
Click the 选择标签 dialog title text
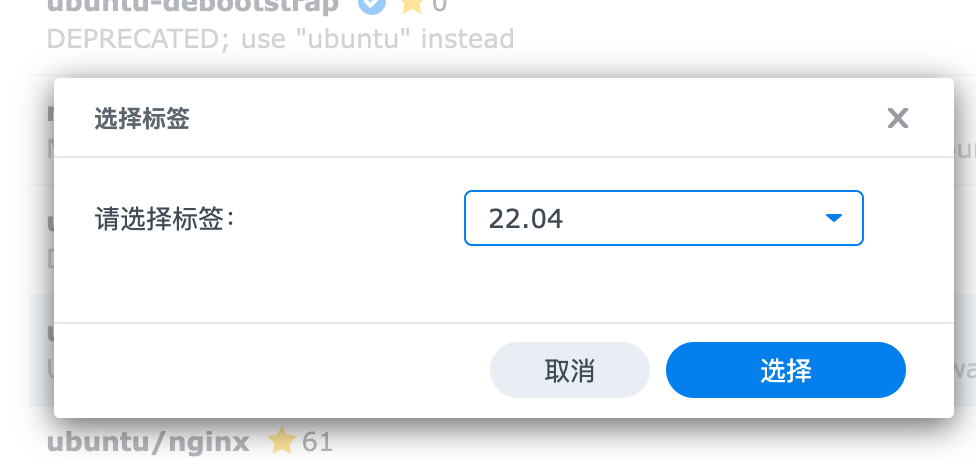(142, 118)
